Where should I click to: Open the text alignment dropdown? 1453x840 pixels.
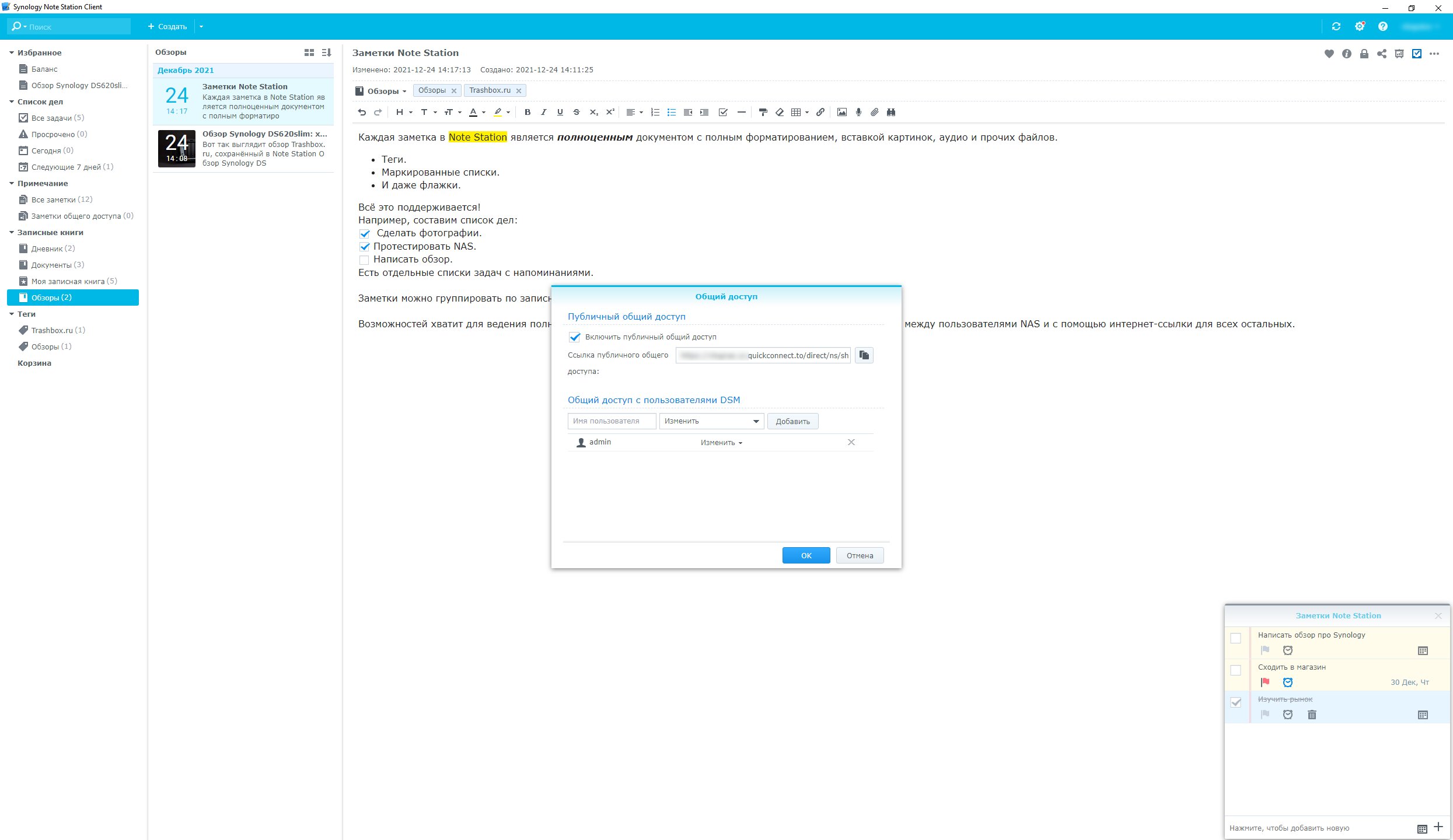coord(634,112)
